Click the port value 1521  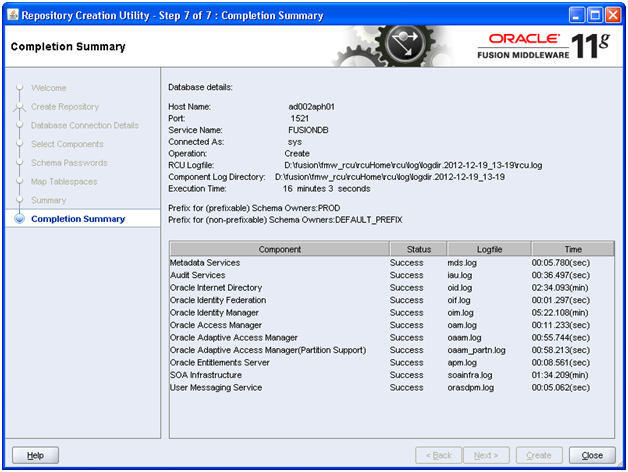pyautogui.click(x=300, y=118)
